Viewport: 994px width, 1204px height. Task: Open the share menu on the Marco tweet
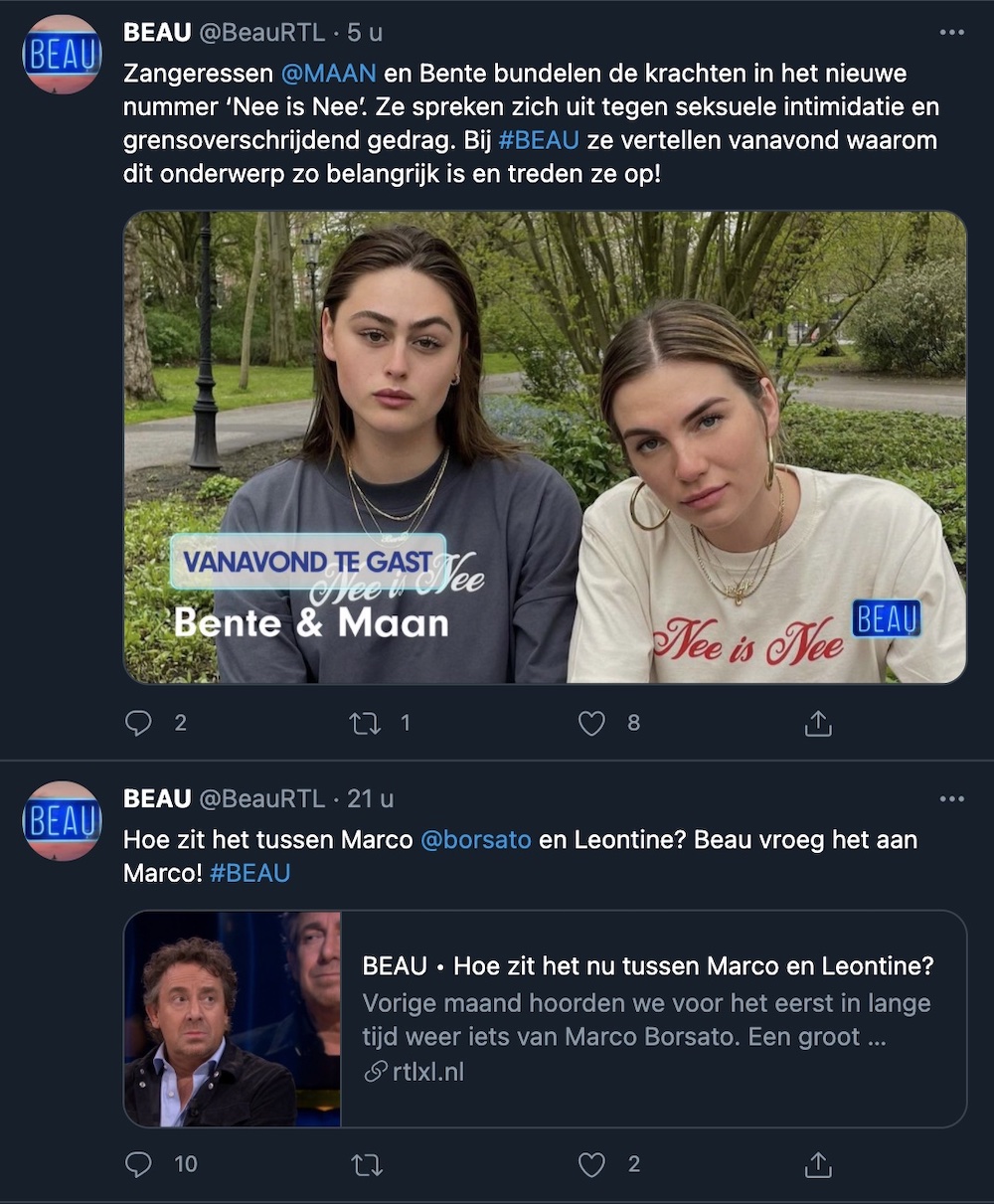point(817,1163)
